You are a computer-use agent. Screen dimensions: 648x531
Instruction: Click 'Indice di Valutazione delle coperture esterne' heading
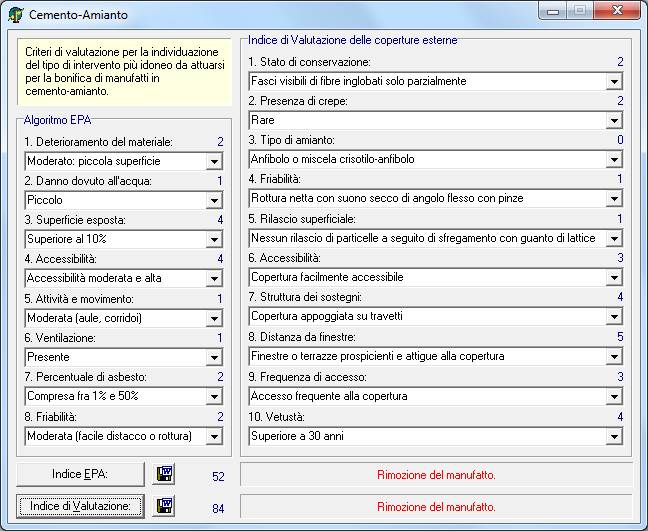353,40
